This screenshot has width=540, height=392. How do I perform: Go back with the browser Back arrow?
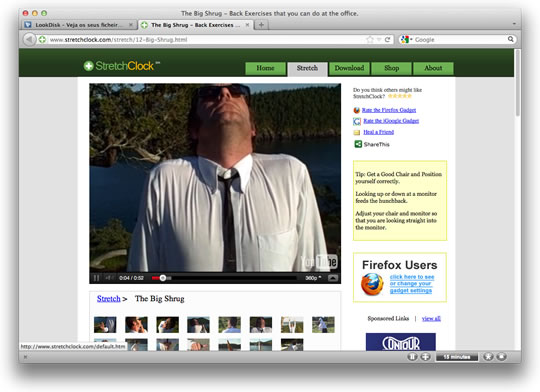(x=29, y=40)
